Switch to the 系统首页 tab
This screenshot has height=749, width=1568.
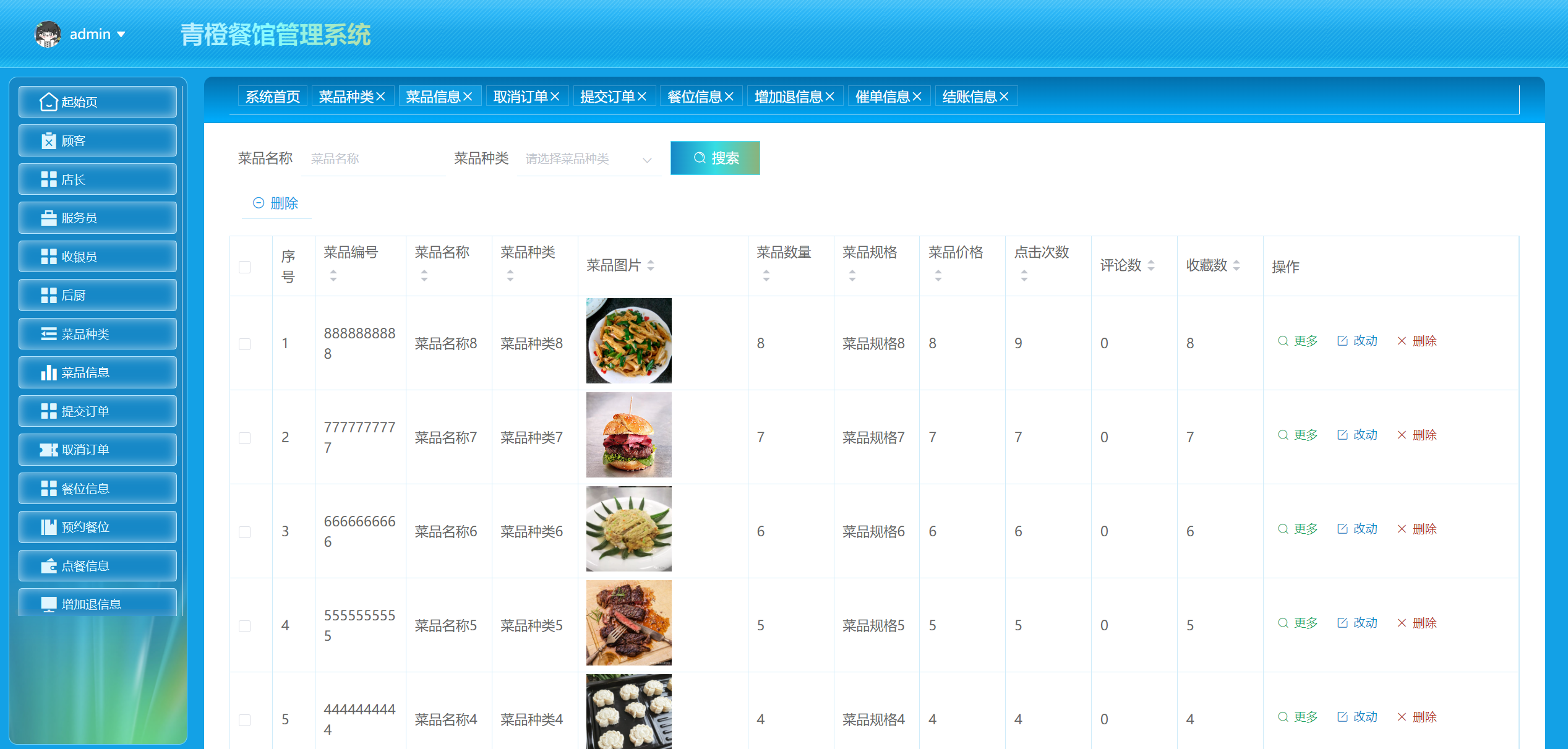coord(272,95)
